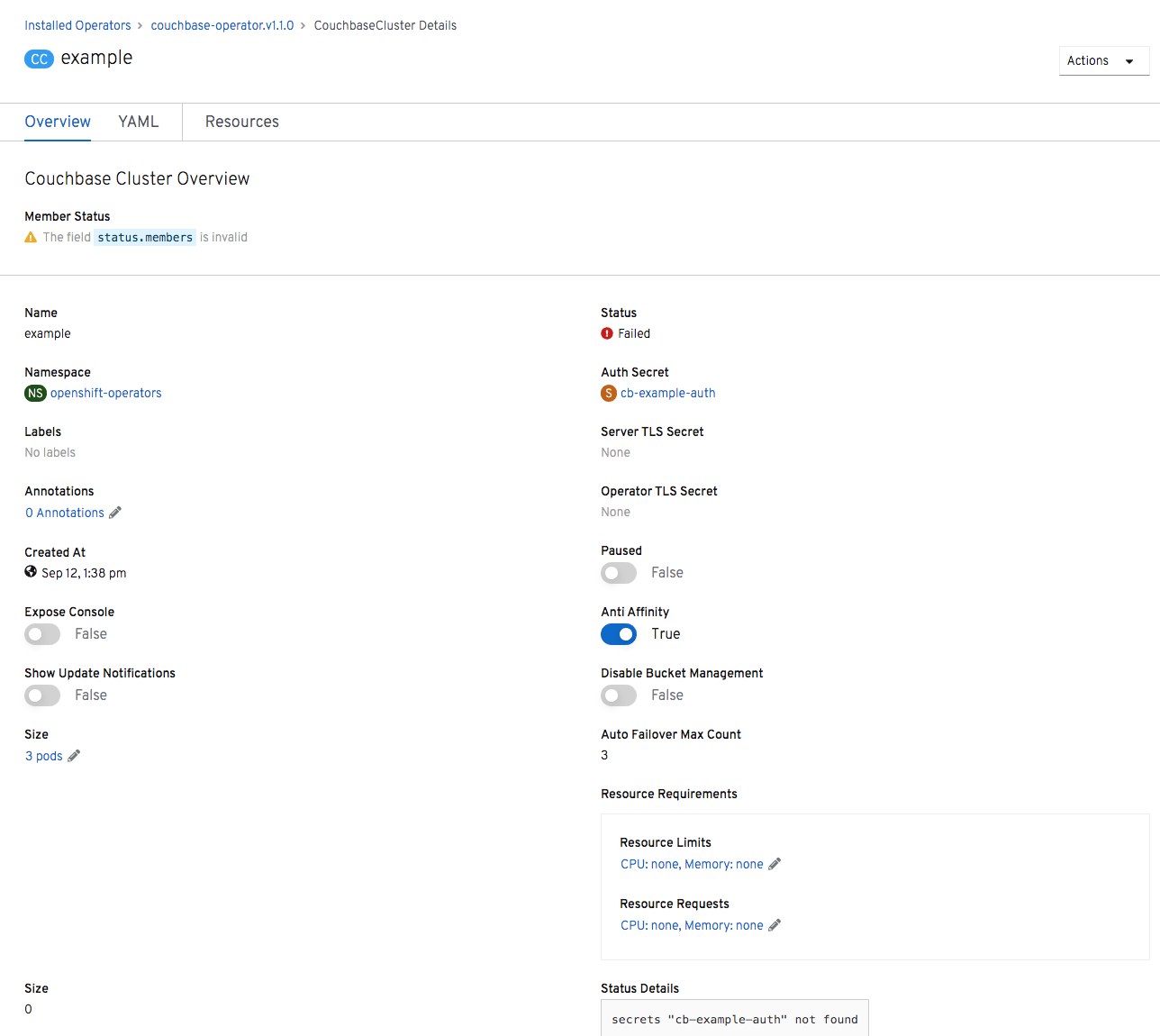Viewport: 1160px width, 1036px height.
Task: Click the CouchbaseCluster Details breadcrumb text
Action: [385, 25]
